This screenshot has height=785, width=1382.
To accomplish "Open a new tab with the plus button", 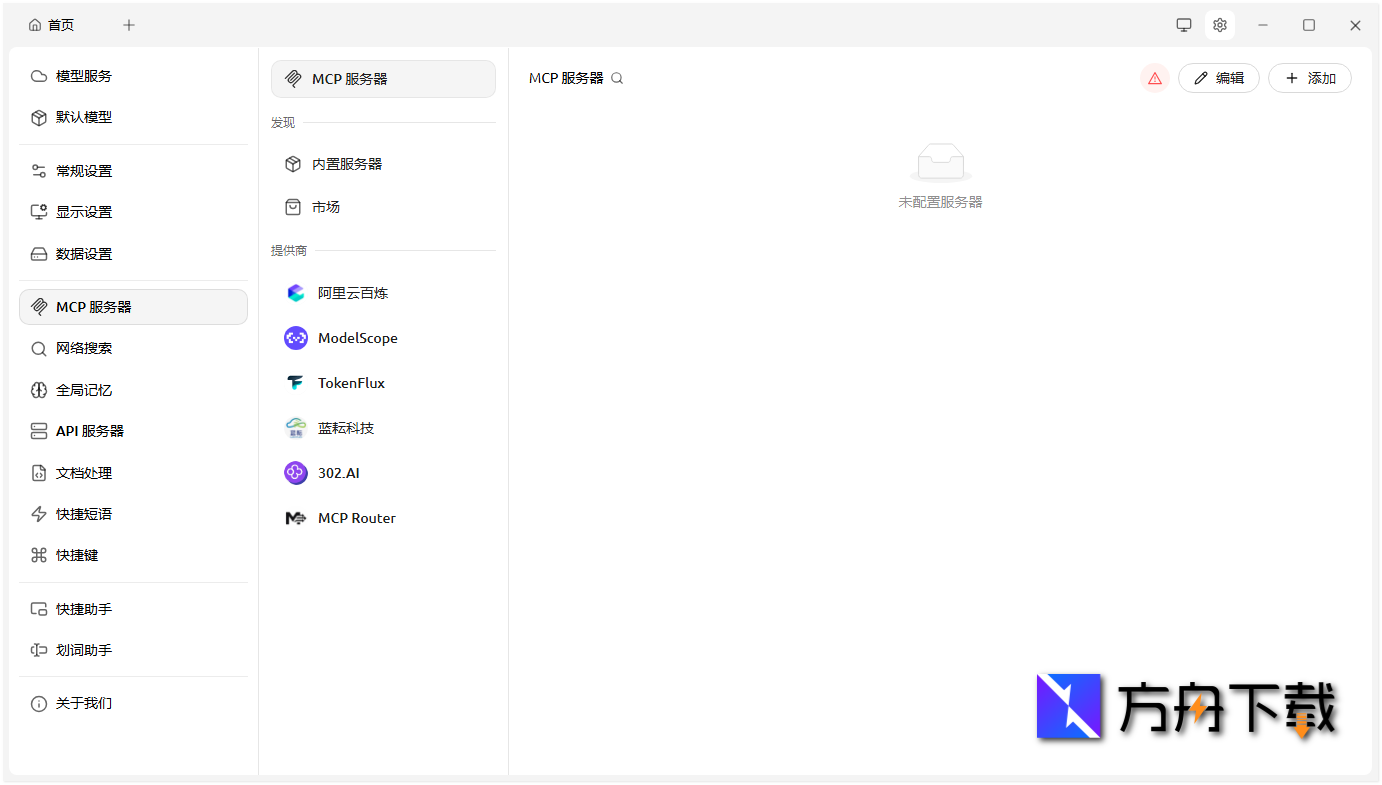I will [128, 24].
